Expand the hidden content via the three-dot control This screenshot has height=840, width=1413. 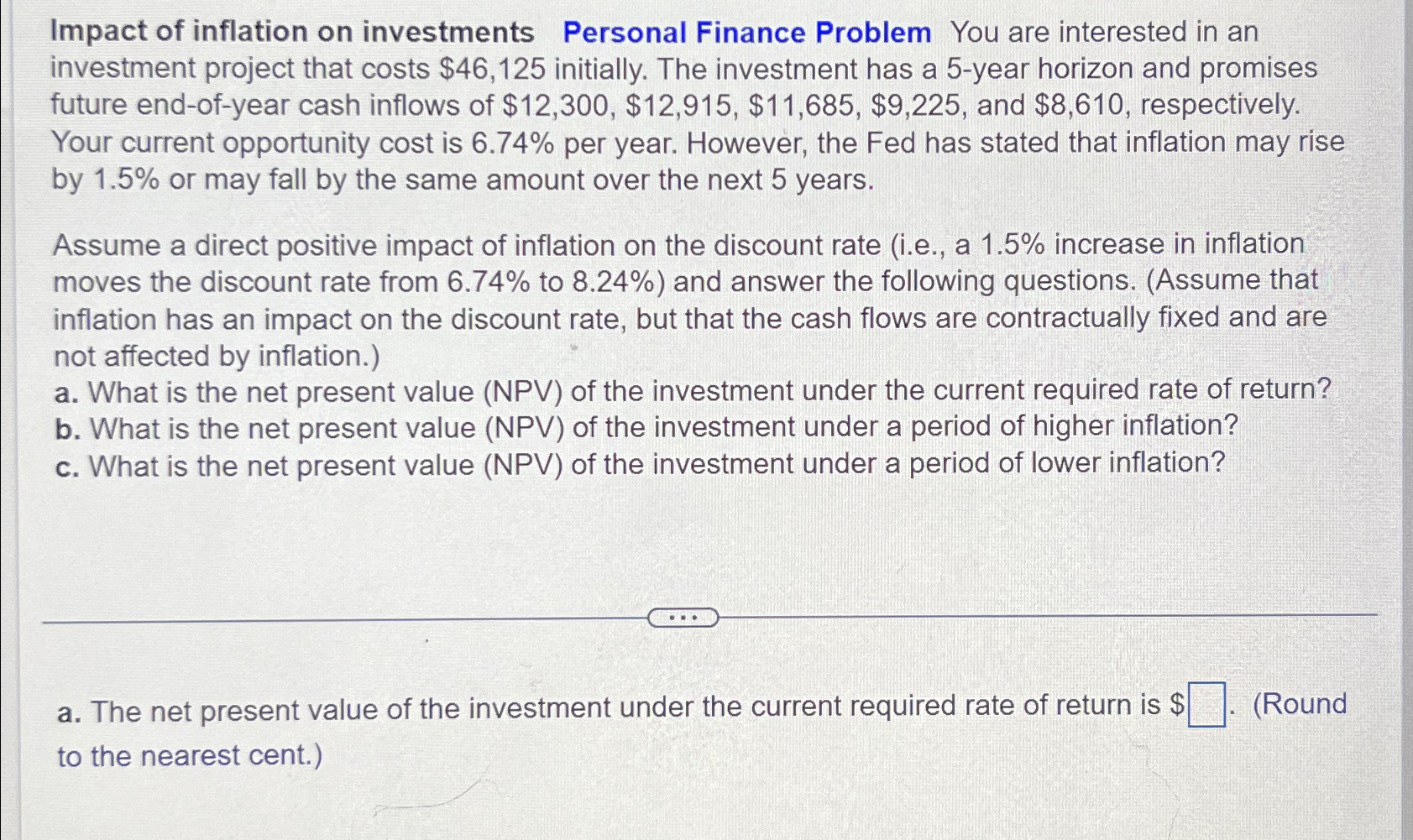point(683,618)
